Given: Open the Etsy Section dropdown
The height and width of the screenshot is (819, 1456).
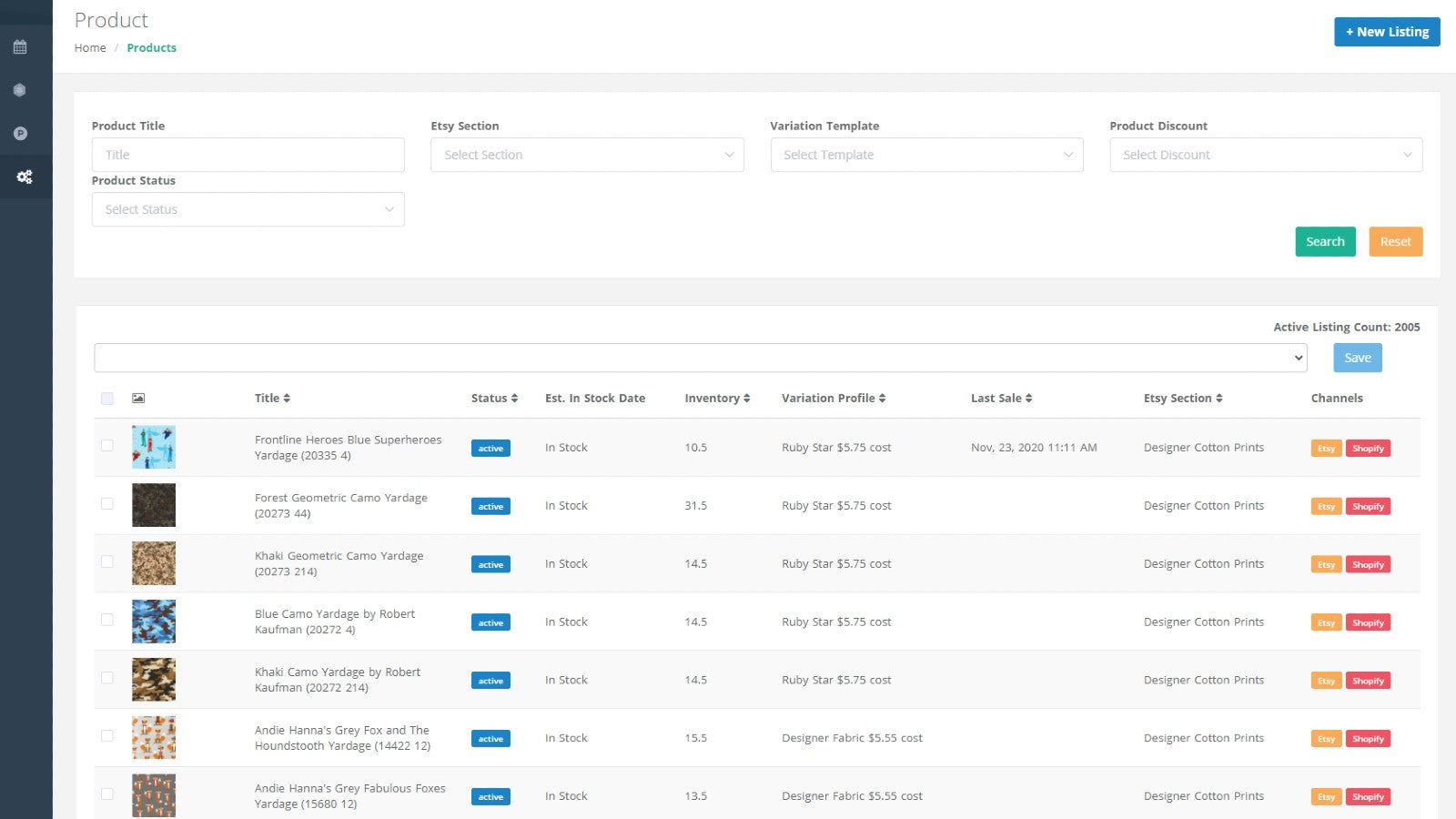Looking at the screenshot, I should tap(587, 155).
